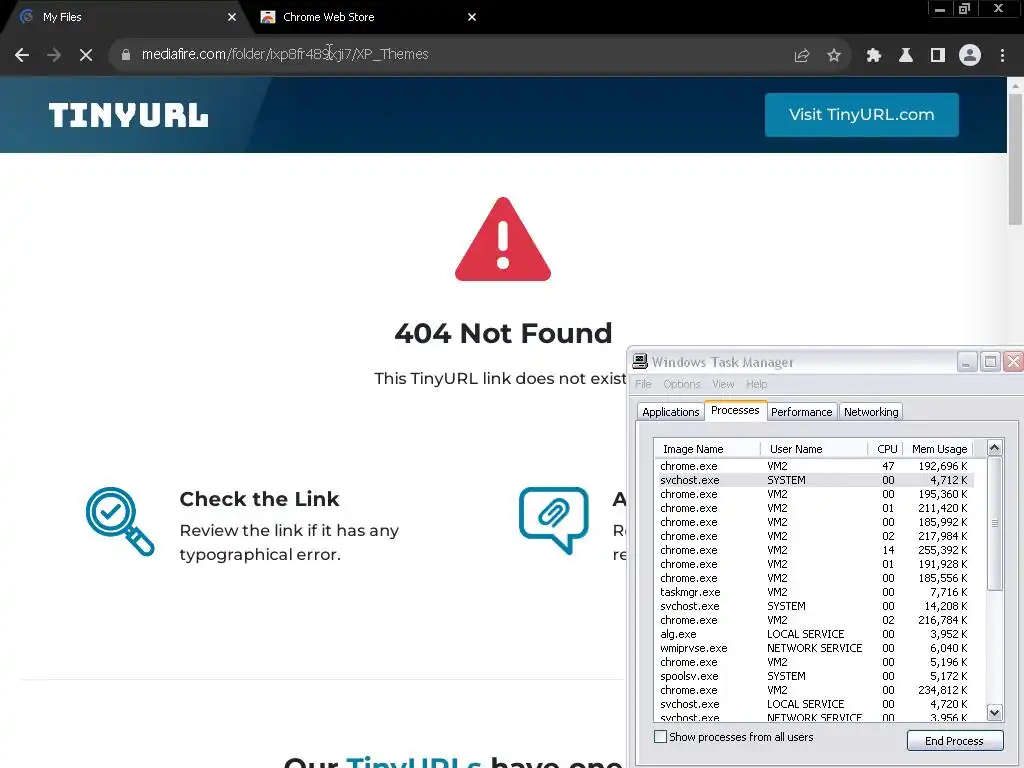Click the red warning triangle icon
The image size is (1024, 768).
coord(503,240)
